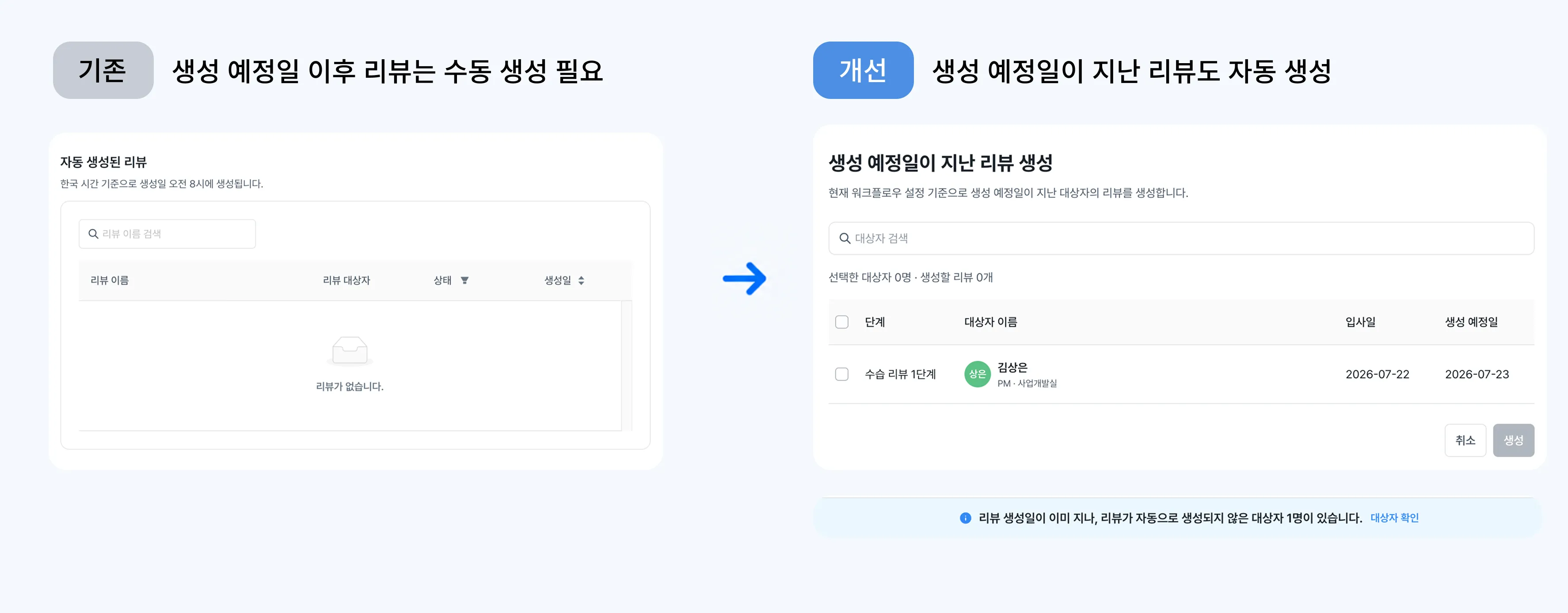Click the 취소 button

[x=1465, y=440]
